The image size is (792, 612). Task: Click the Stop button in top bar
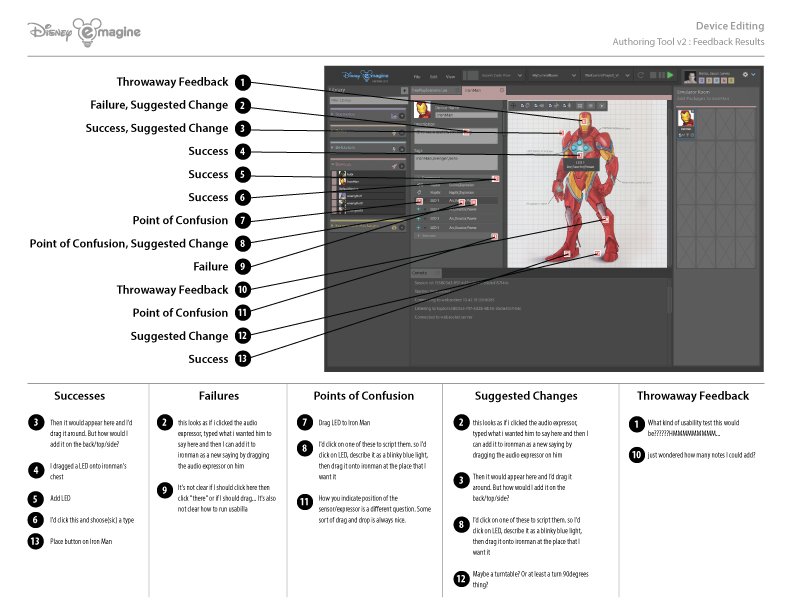[x=653, y=75]
